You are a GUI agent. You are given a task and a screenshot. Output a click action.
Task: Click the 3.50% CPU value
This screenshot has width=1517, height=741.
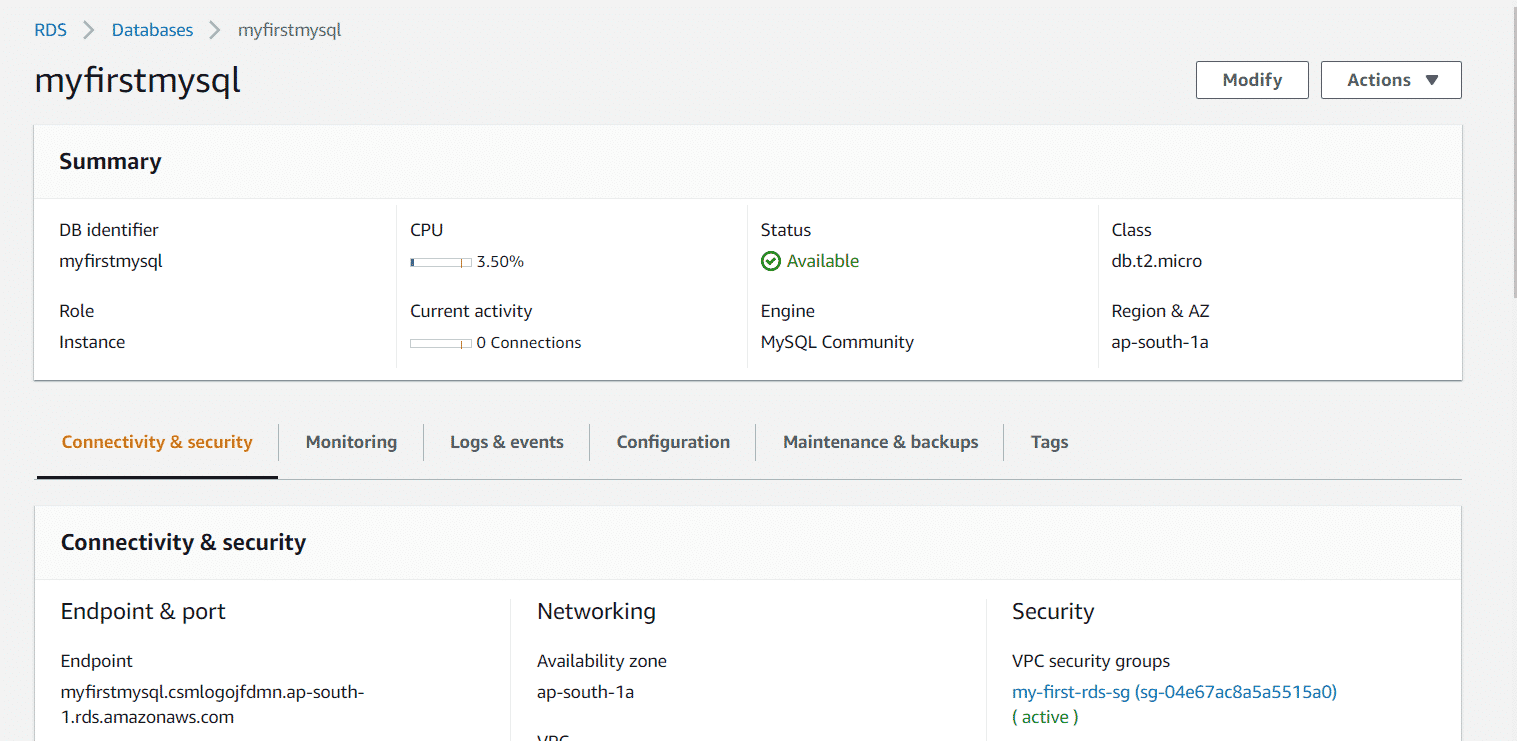click(500, 262)
